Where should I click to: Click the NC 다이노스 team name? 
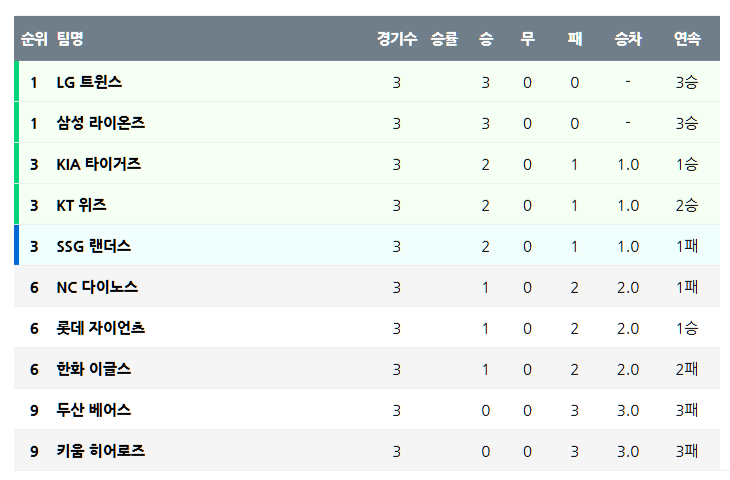pyautogui.click(x=97, y=287)
